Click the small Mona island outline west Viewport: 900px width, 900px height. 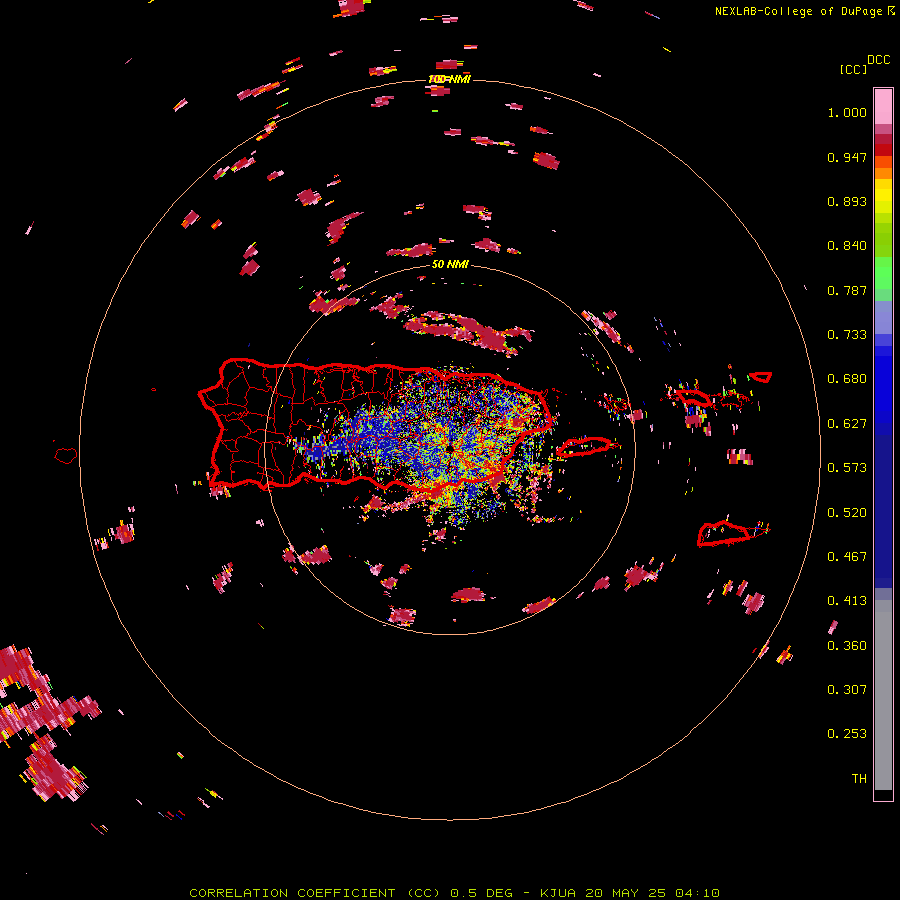coord(66,455)
